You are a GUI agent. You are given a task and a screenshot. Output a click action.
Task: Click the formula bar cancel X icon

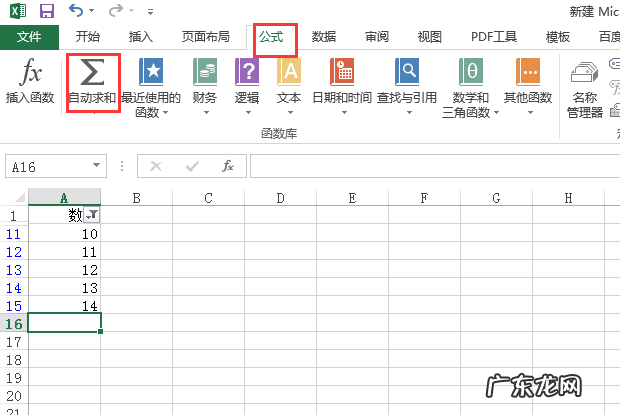156,166
